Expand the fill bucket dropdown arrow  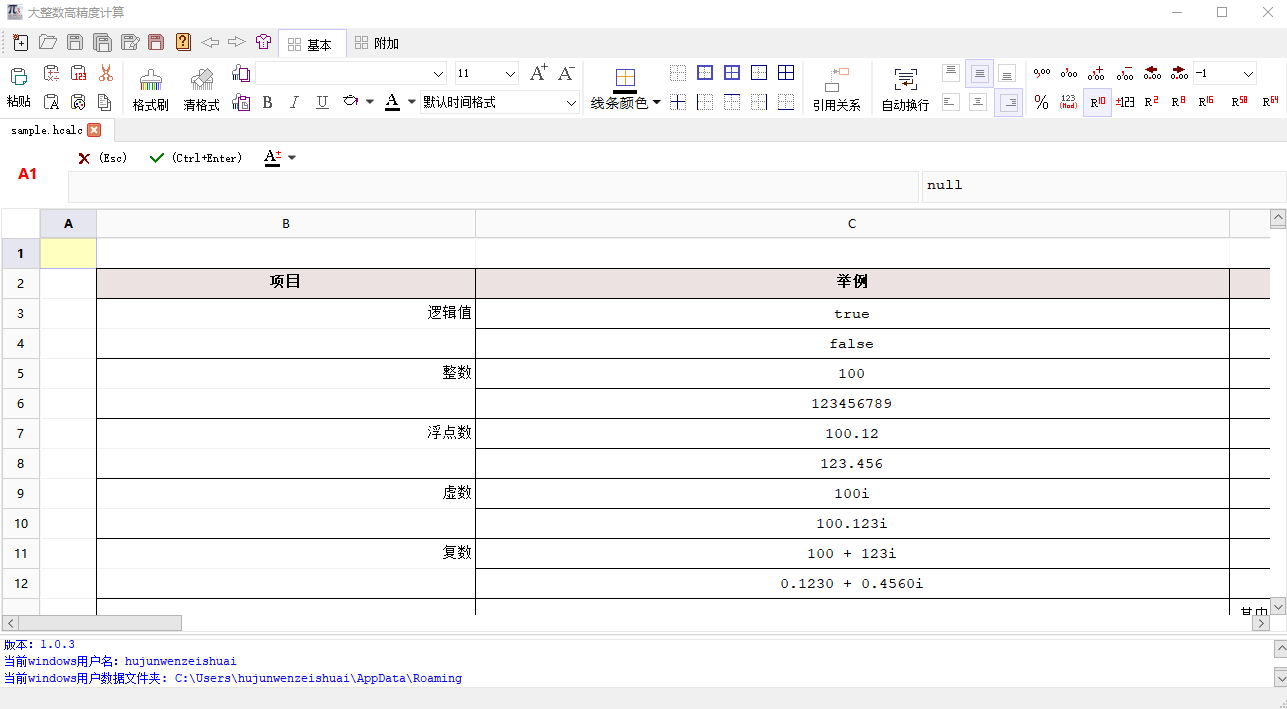tap(370, 102)
